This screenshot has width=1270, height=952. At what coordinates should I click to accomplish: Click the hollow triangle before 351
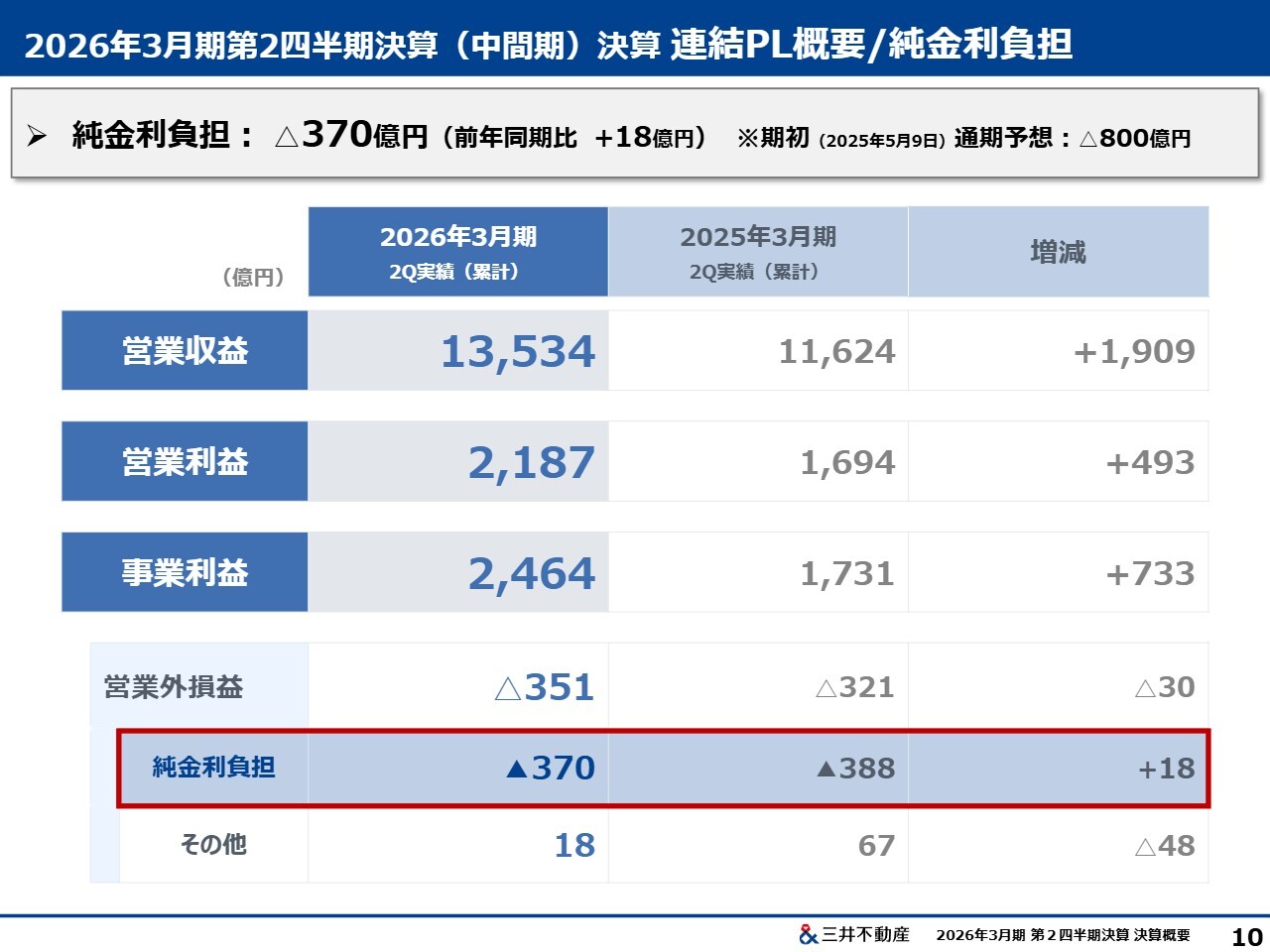click(507, 688)
